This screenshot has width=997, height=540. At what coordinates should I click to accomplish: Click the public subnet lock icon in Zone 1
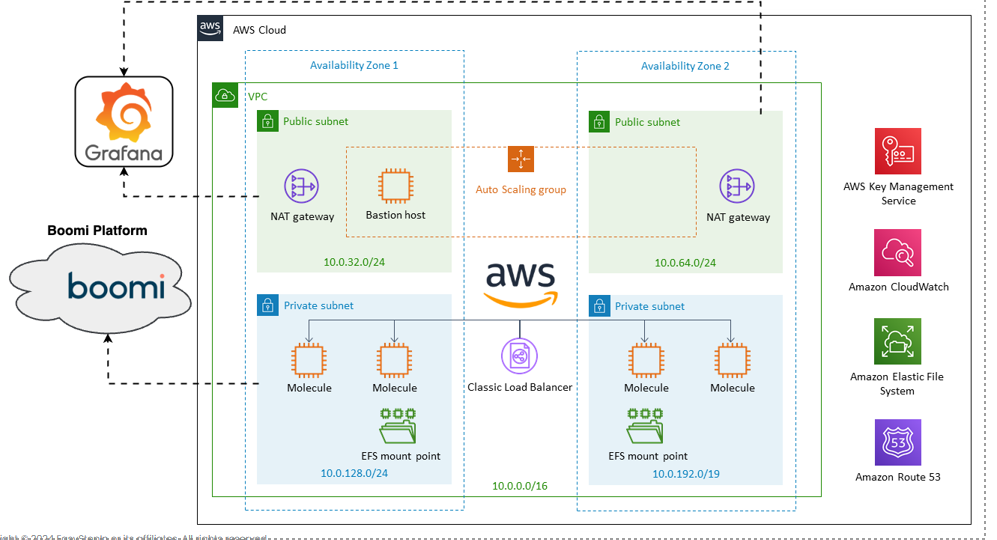pos(268,121)
